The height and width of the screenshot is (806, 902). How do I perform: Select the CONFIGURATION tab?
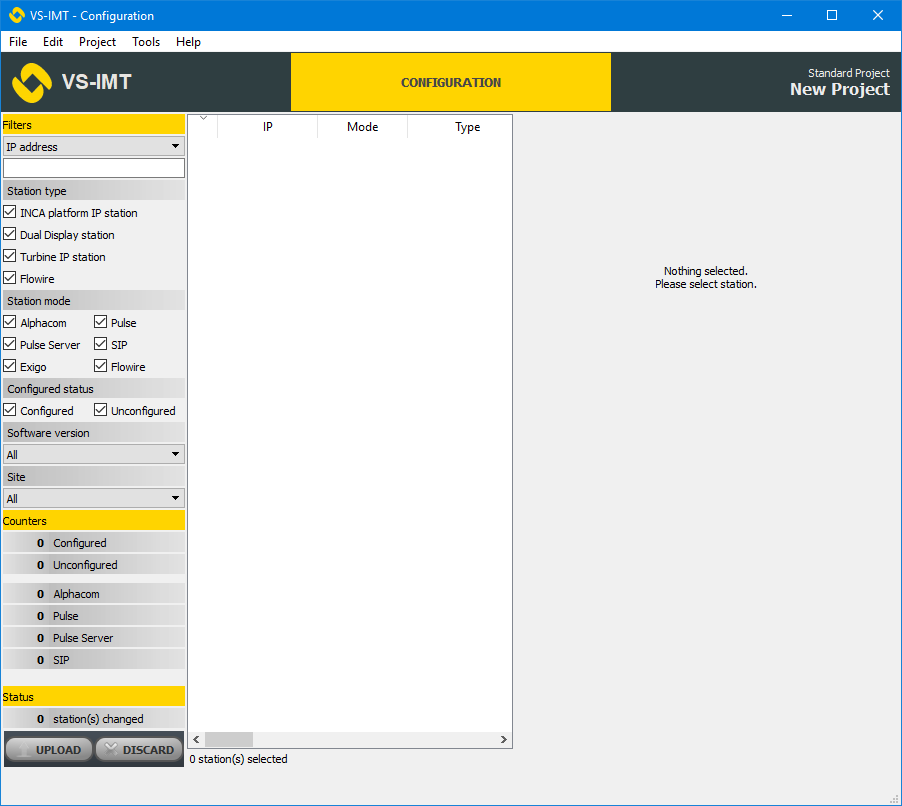450,83
